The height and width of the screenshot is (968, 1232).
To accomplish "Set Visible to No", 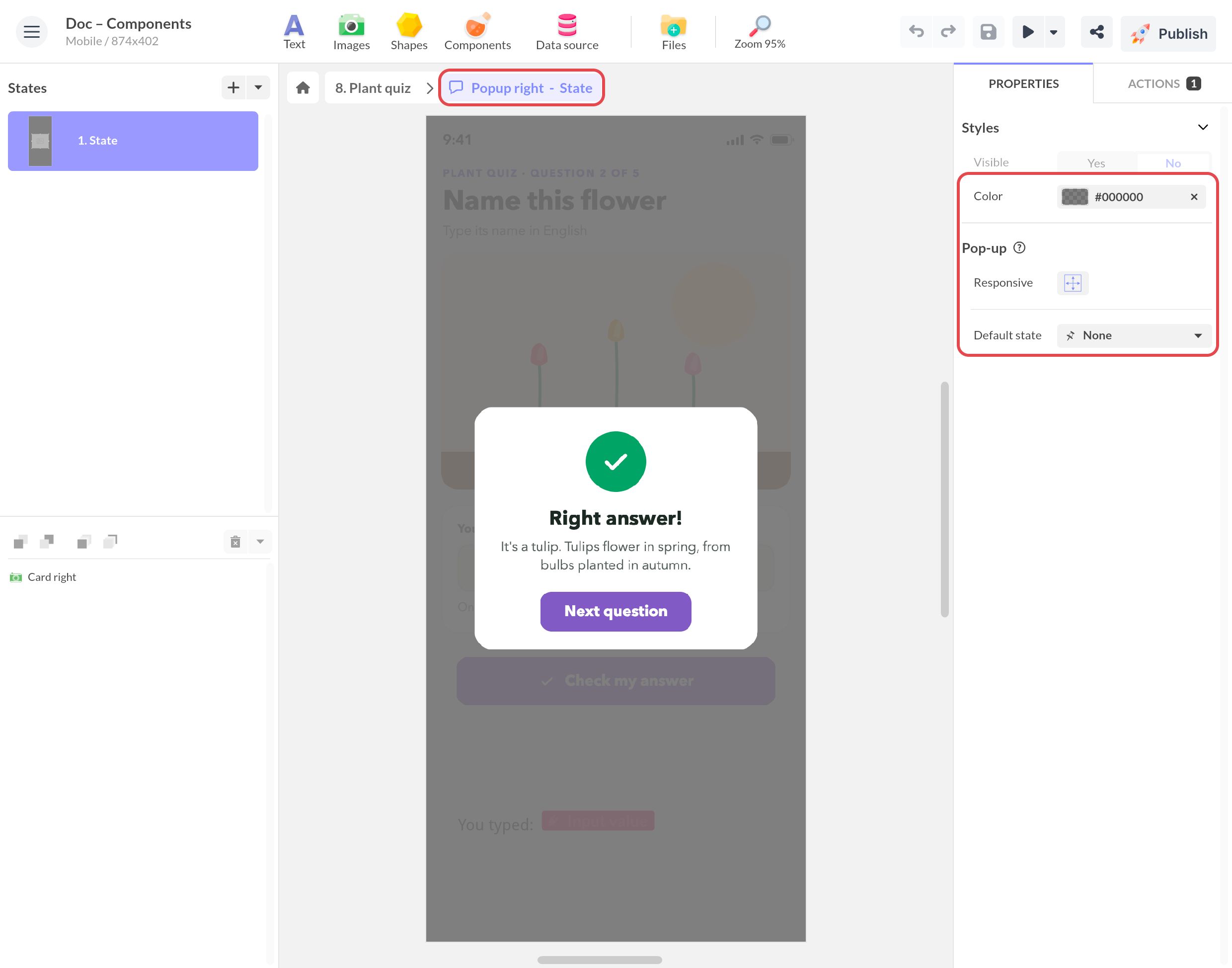I will tap(1172, 163).
